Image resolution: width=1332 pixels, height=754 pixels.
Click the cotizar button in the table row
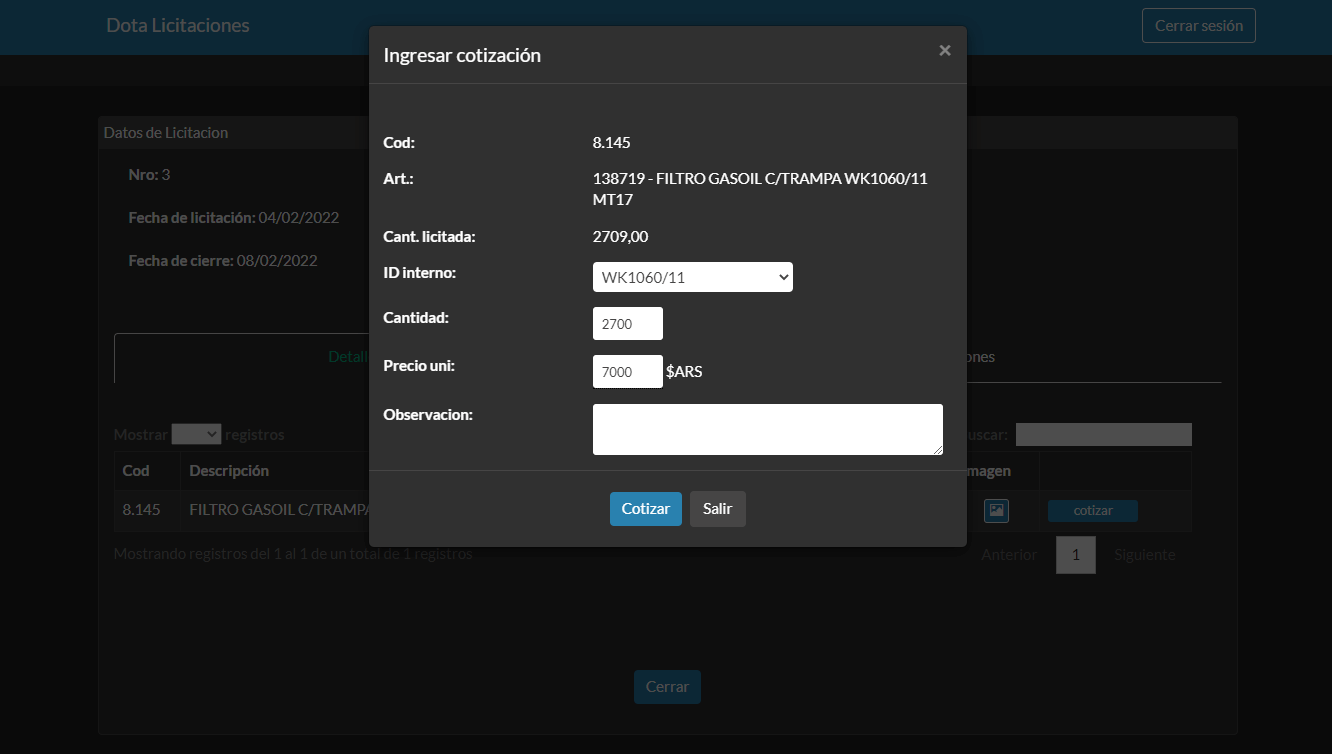coord(1092,511)
